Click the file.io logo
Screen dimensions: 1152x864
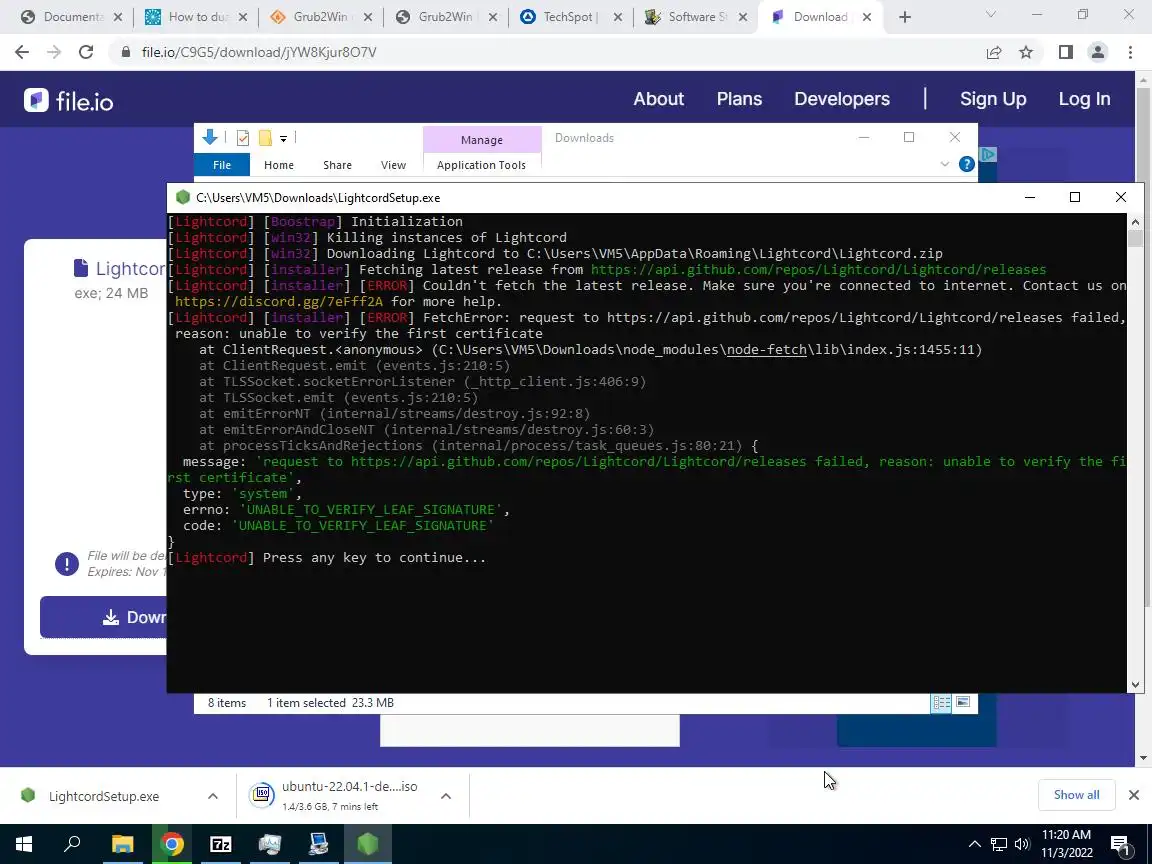68,101
